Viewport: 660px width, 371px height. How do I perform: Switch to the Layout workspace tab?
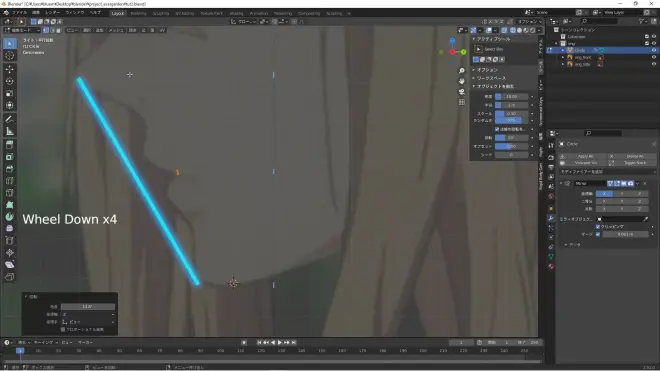tap(118, 13)
